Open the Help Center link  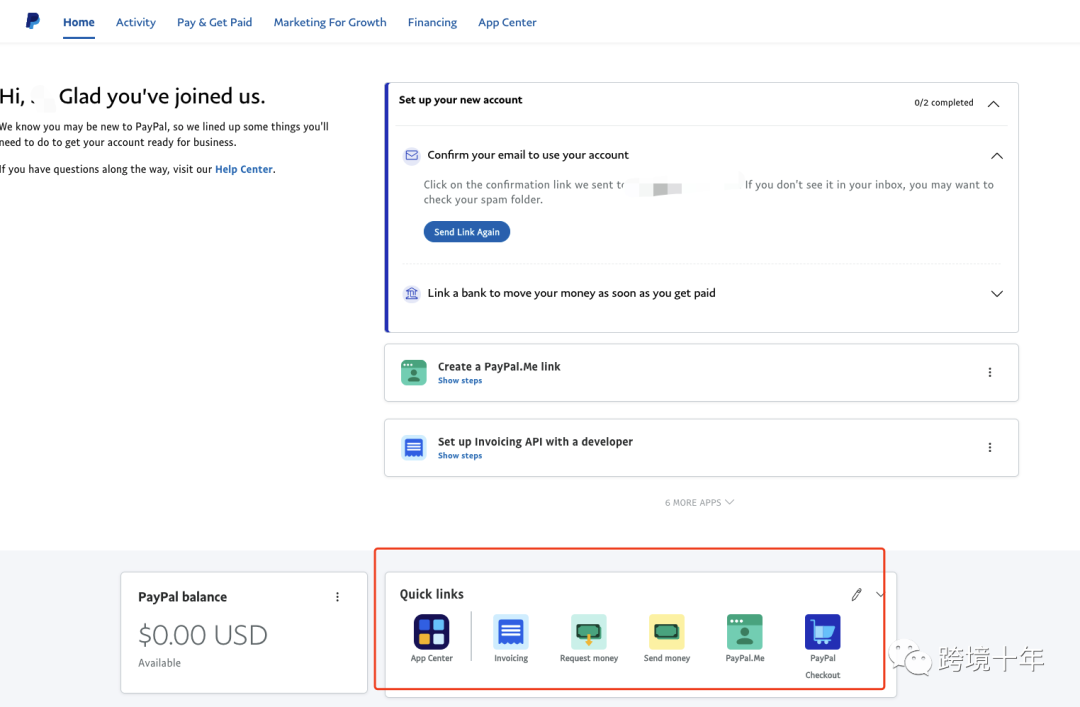(x=244, y=169)
